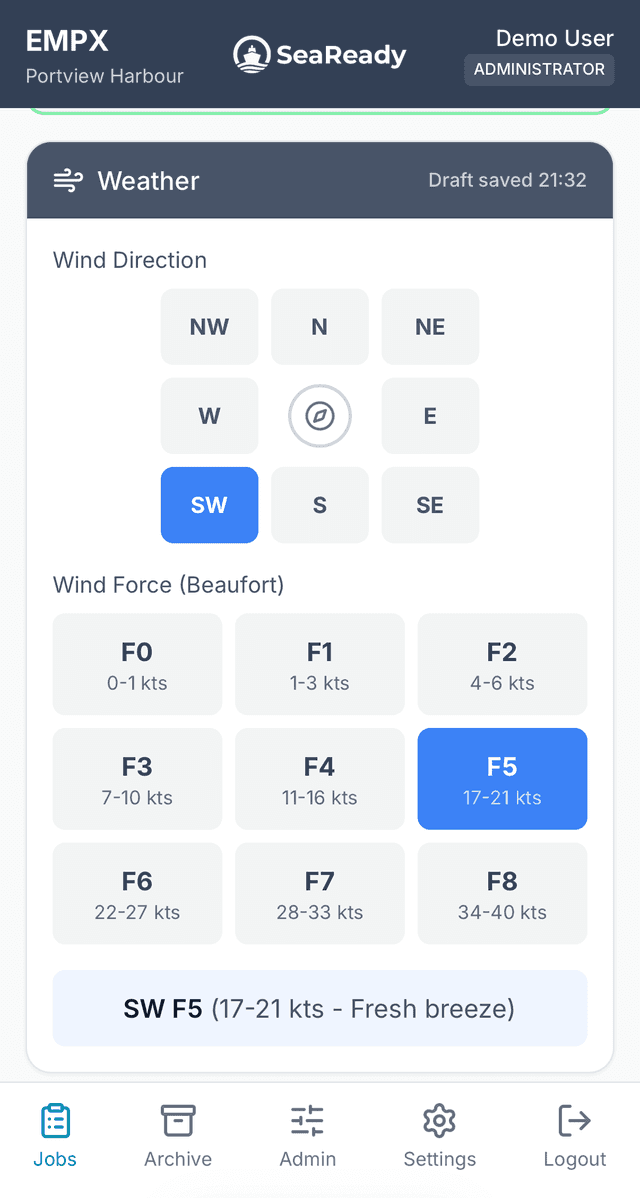This screenshot has width=640, height=1198.
Task: Switch to the Archive tab
Action: (177, 1135)
